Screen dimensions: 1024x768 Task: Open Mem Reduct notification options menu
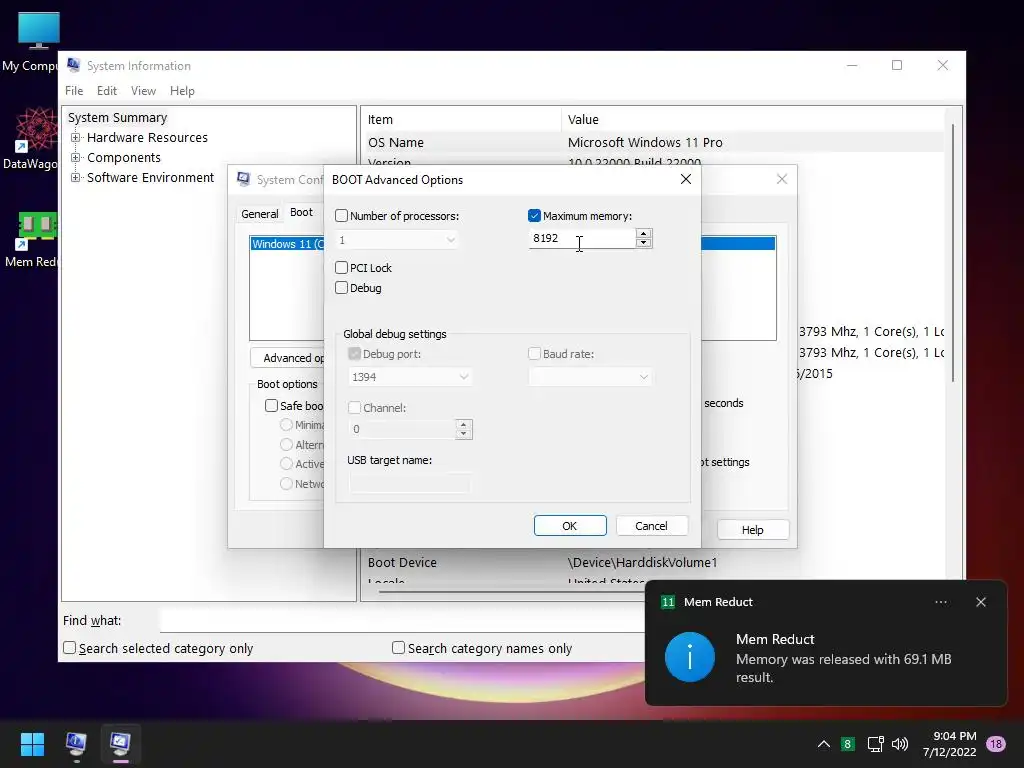940,602
